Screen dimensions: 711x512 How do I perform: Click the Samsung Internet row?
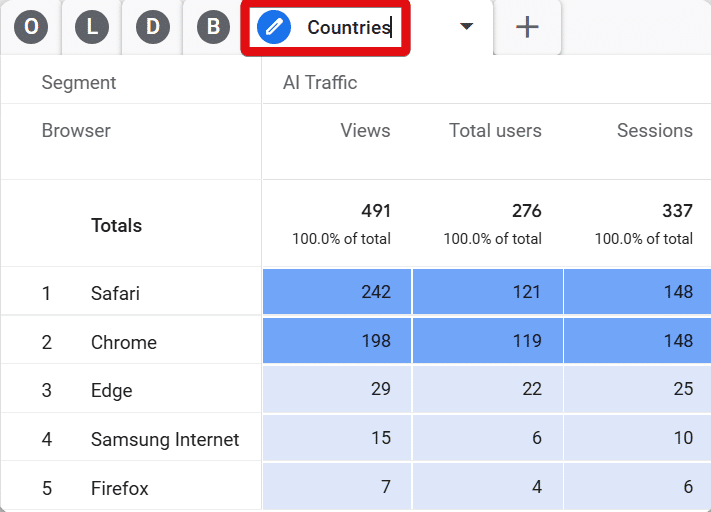131,439
